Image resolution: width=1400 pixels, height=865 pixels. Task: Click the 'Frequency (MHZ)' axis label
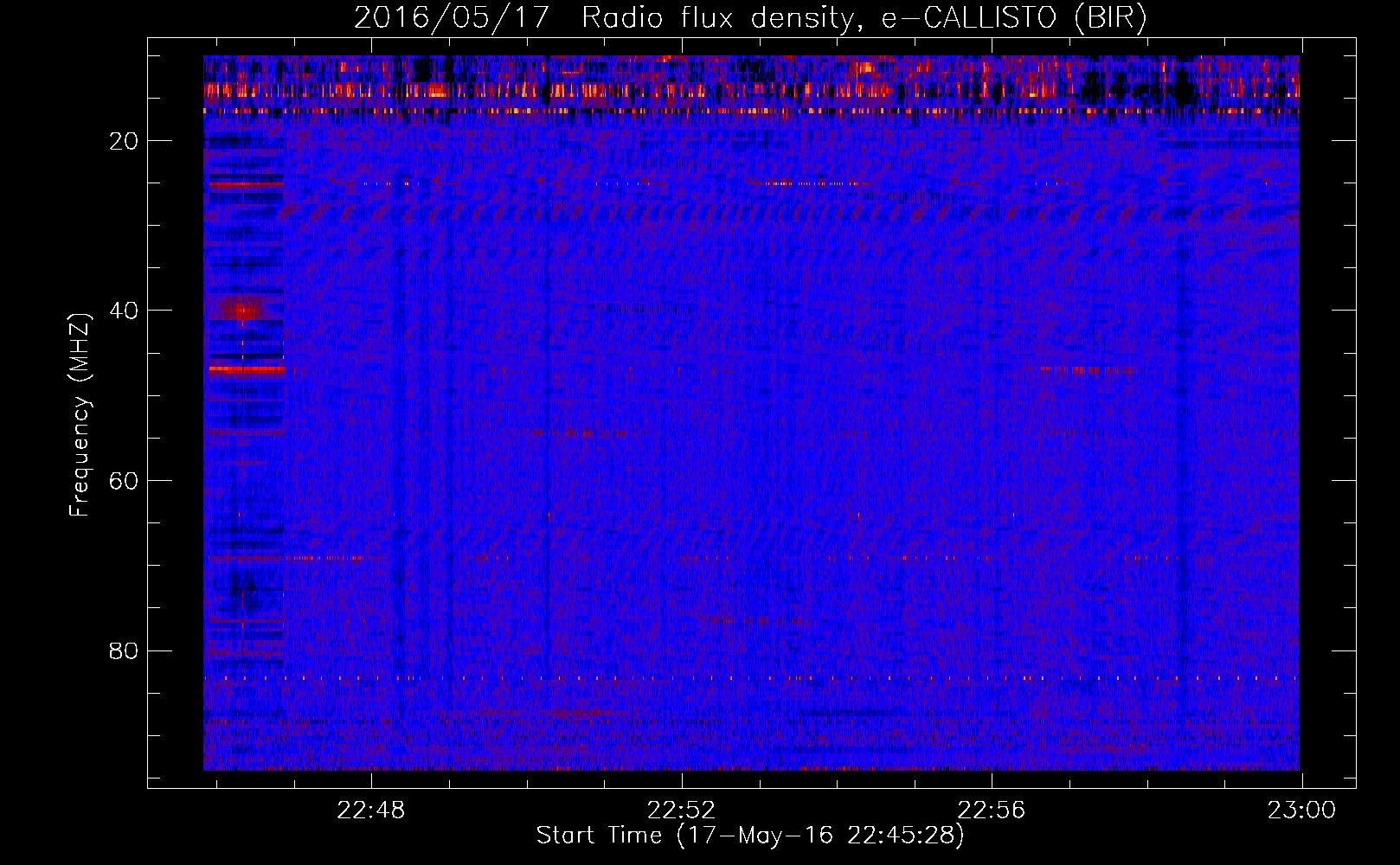coord(80,415)
